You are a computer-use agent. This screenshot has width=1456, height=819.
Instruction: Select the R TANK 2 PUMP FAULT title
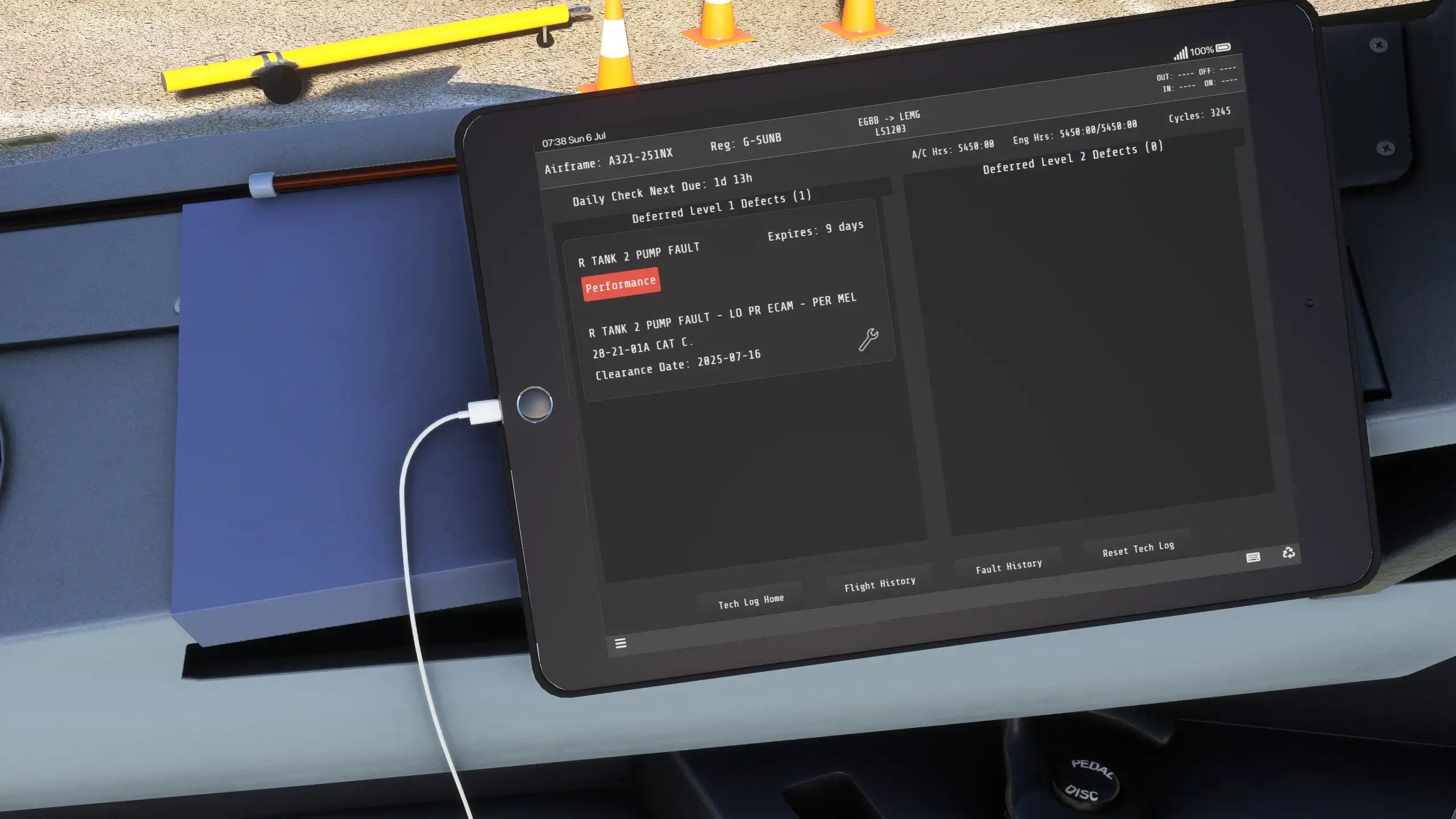(x=639, y=255)
